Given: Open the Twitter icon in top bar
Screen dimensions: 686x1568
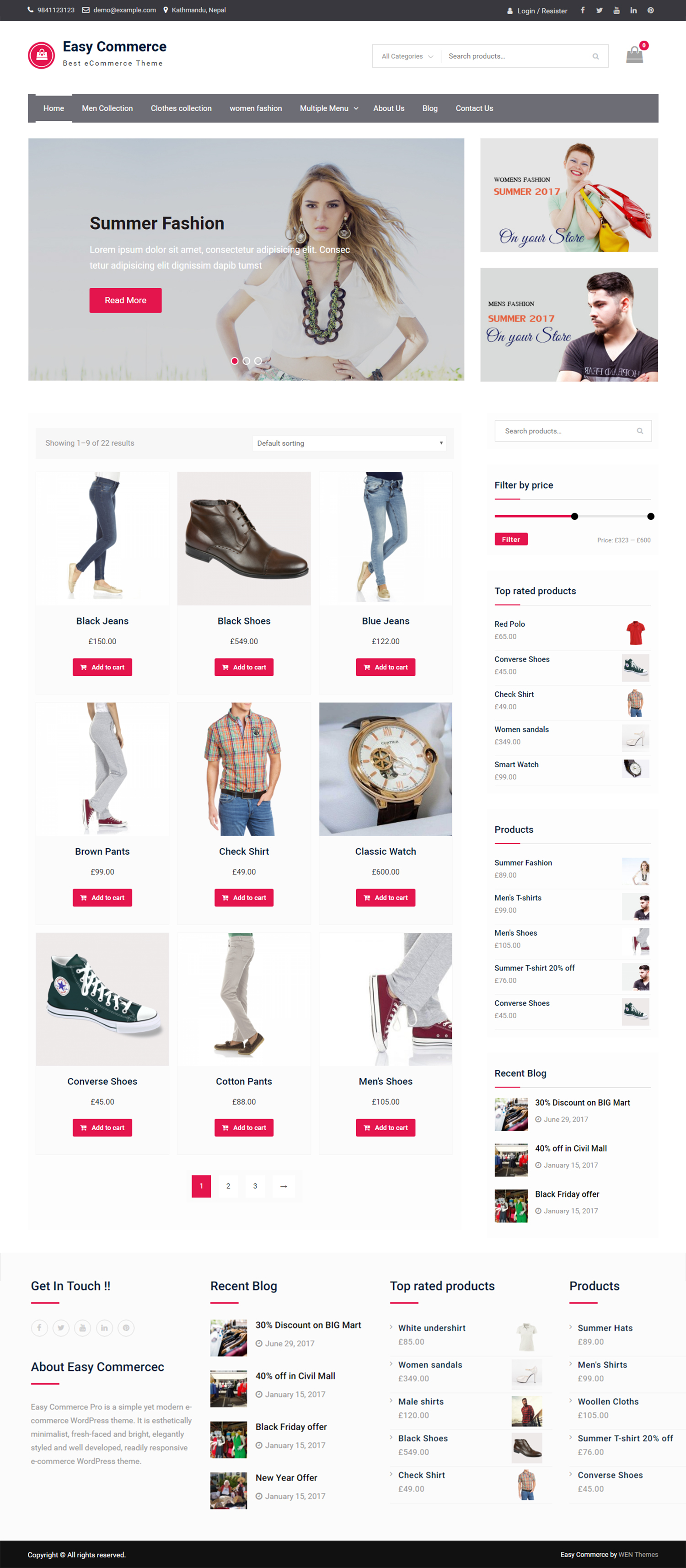Looking at the screenshot, I should 599,11.
